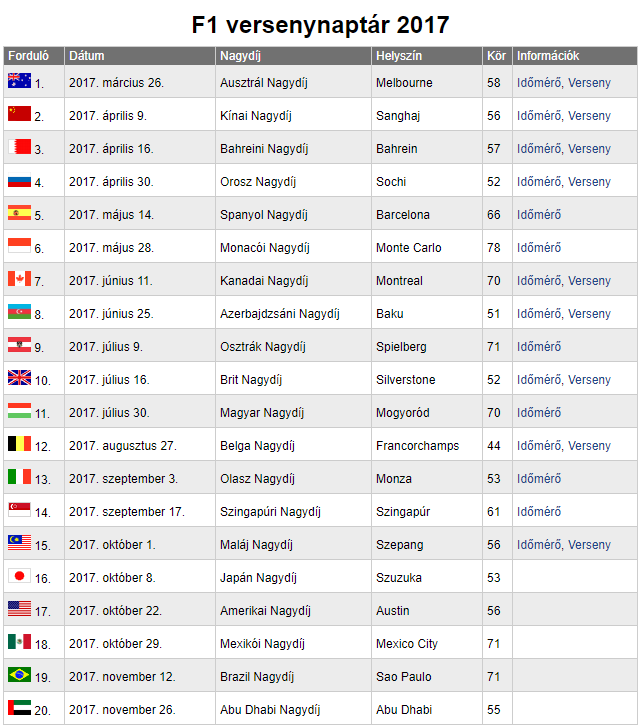Image resolution: width=643 pixels, height=727 pixels.
Task: Open Időmérő link for Kínai Nagydíj
Action: (x=539, y=116)
